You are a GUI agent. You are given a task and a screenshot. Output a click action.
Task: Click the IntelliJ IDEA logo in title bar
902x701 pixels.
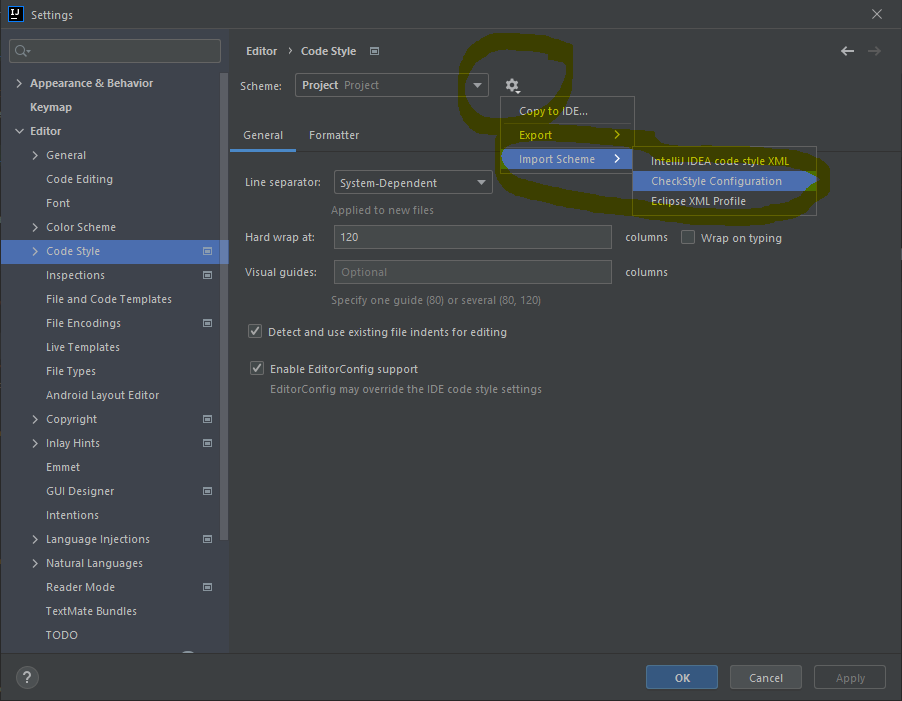click(x=16, y=14)
